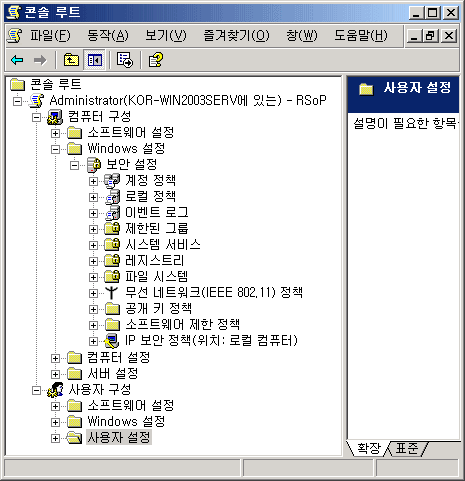
Task: Collapse the Windows 설정 node under 컴퓨터 구성
Action: pyautogui.click(x=55, y=149)
